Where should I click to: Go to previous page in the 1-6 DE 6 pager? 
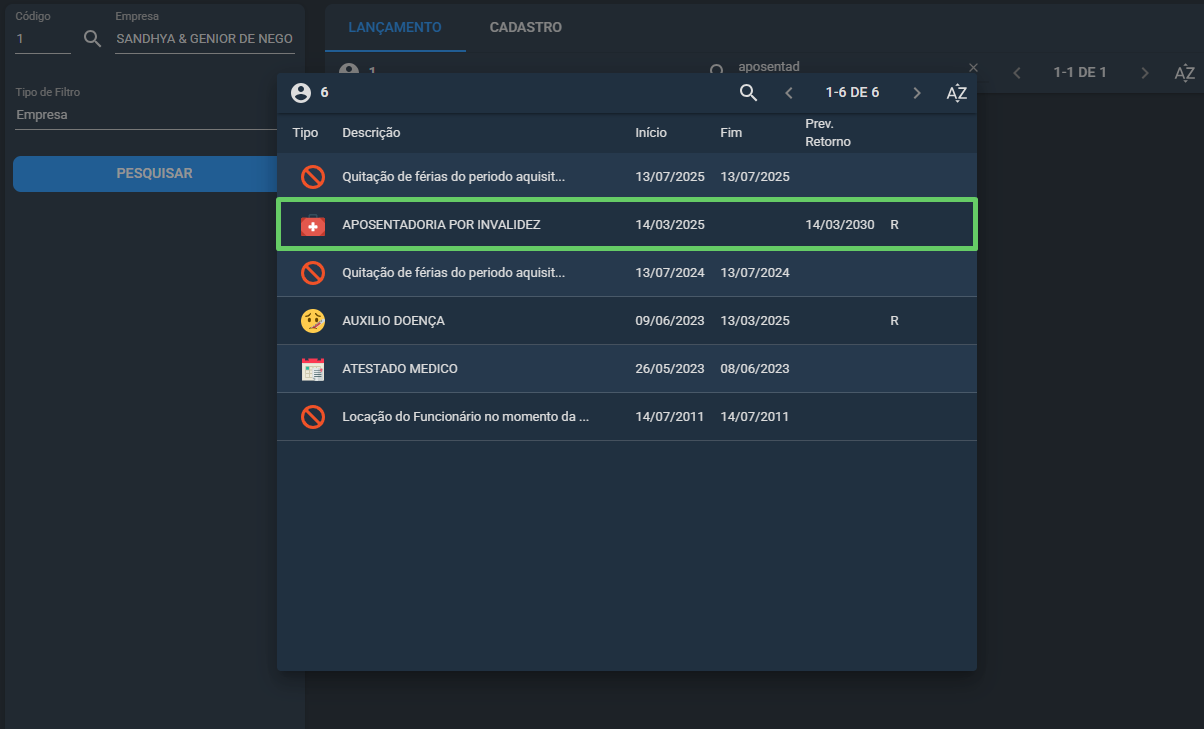tap(789, 93)
